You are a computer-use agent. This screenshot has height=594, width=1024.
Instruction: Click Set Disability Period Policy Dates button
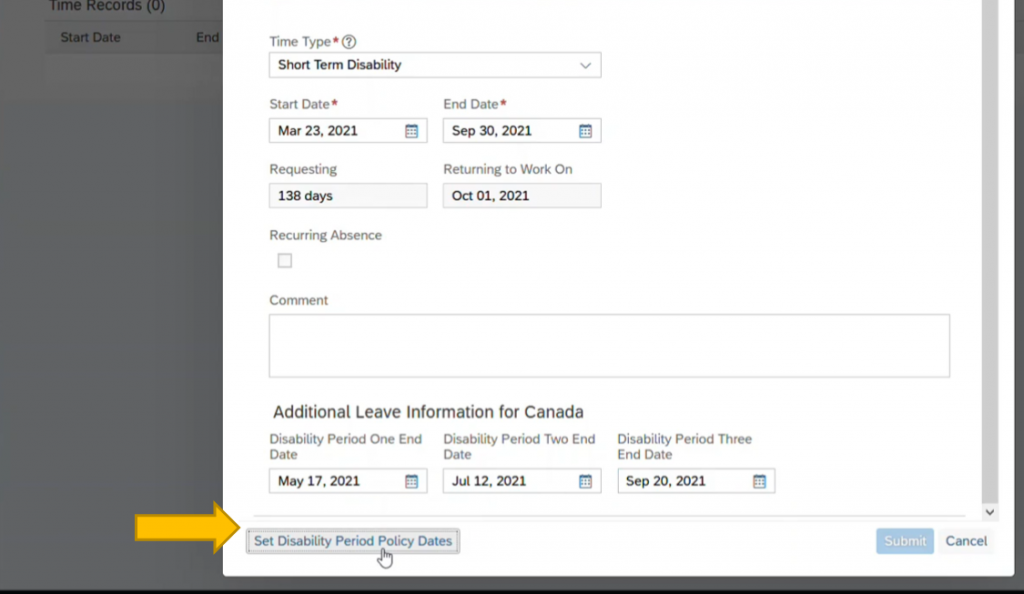353,541
